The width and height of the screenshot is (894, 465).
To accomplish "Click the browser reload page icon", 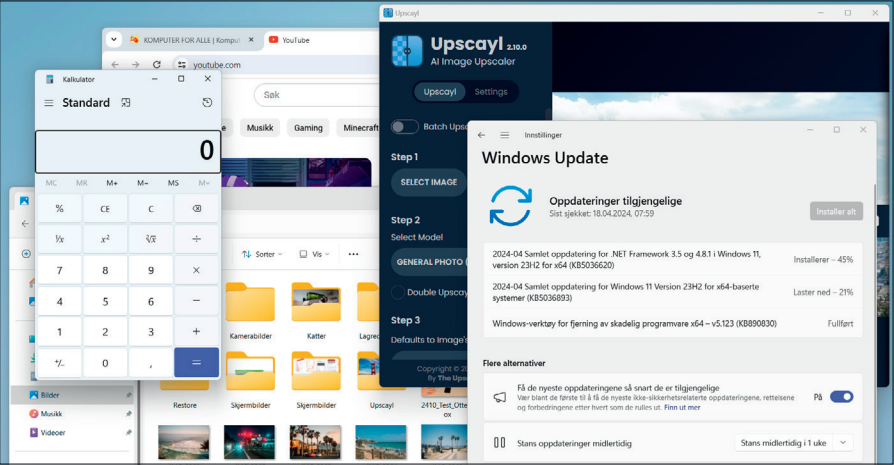I will (156, 65).
